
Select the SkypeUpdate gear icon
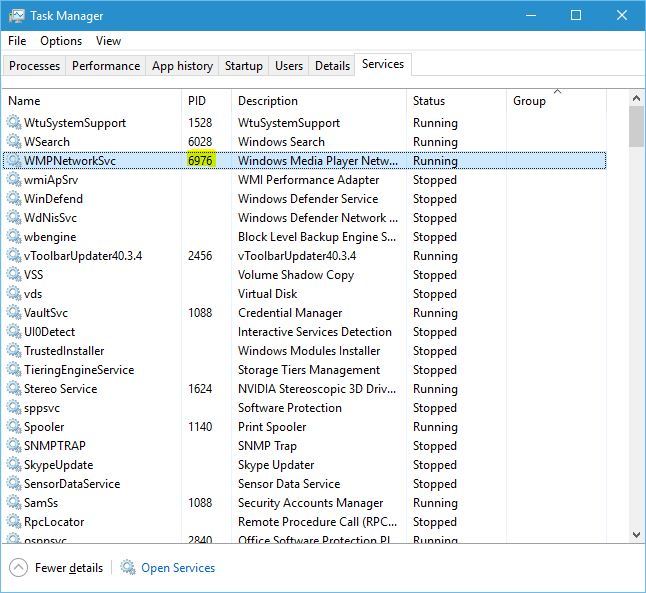pyautogui.click(x=14, y=464)
